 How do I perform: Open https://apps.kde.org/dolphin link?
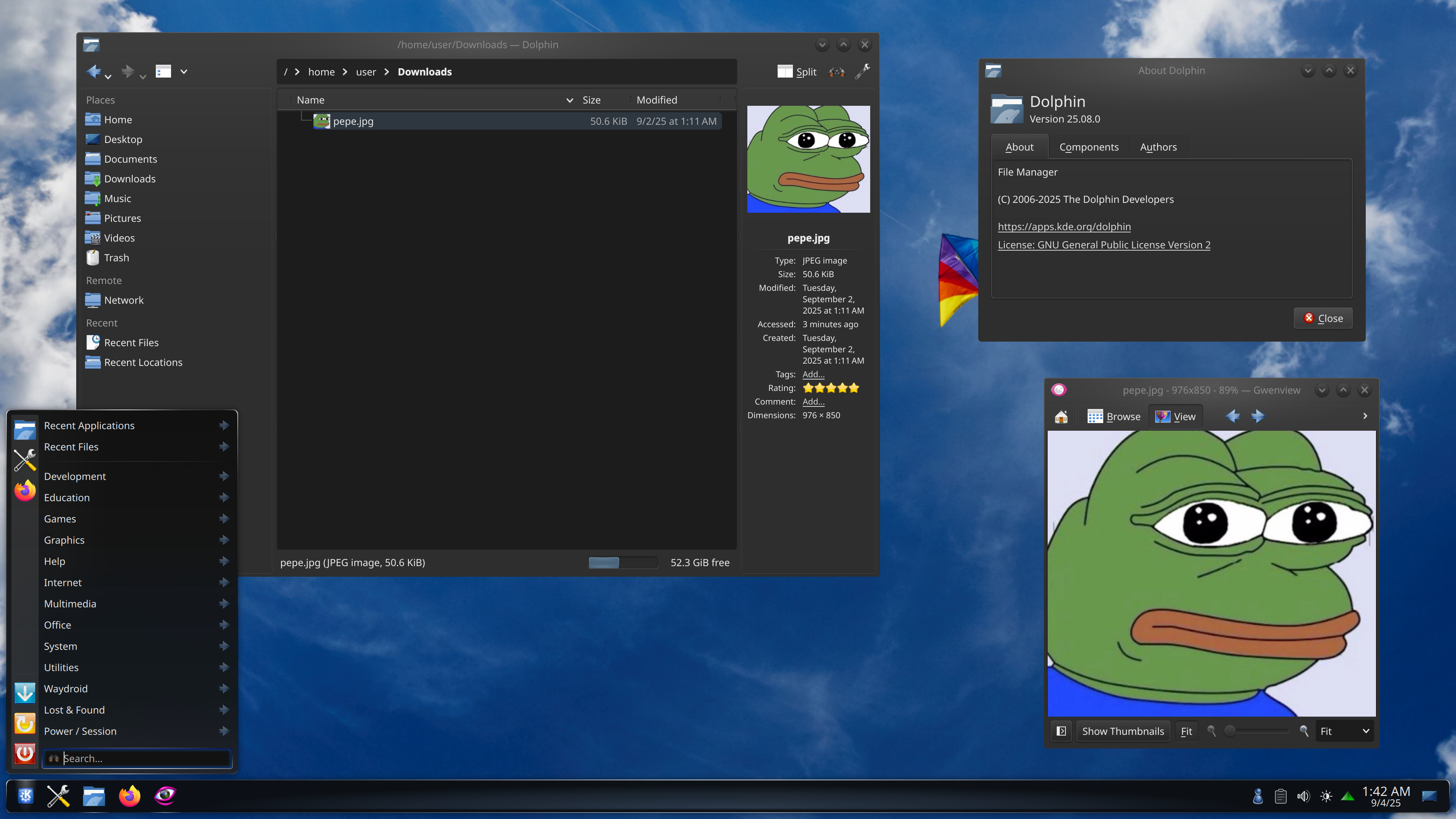[1064, 227]
